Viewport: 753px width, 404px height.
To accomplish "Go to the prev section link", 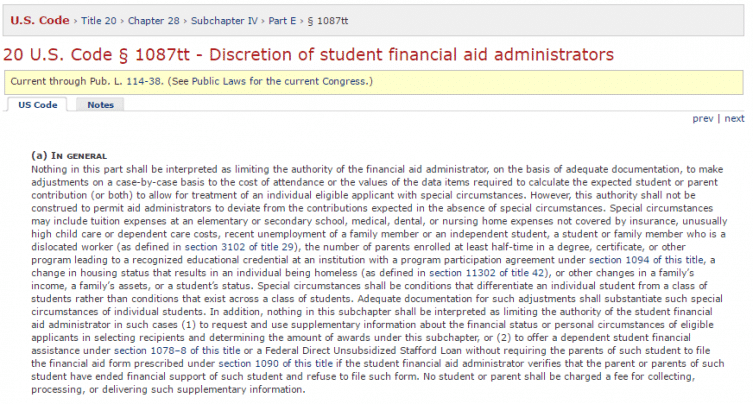I will click(x=703, y=119).
